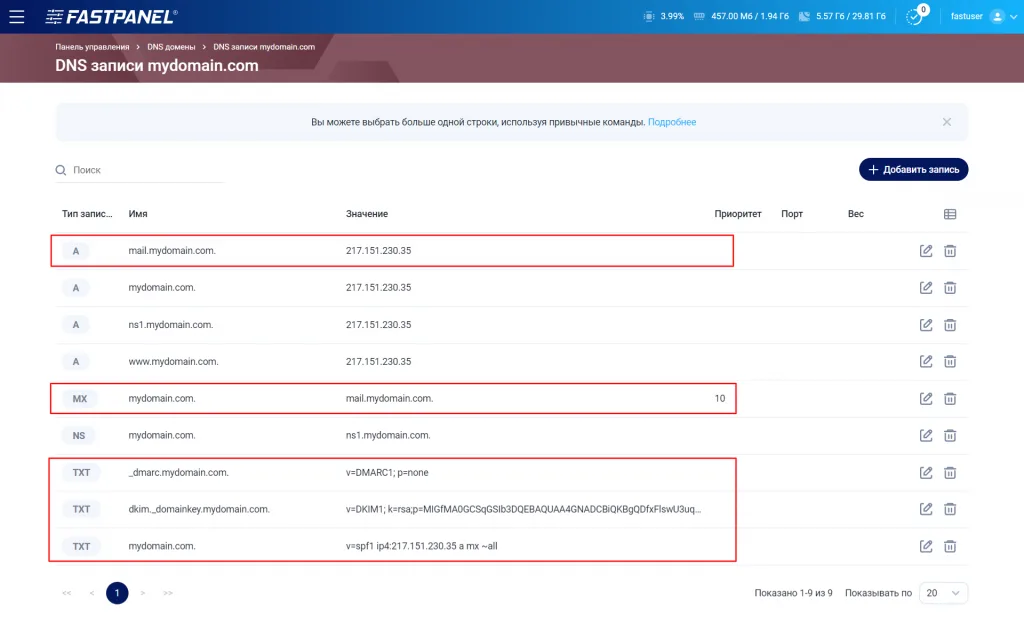Delete the NS record for mydomain.com

(950, 435)
